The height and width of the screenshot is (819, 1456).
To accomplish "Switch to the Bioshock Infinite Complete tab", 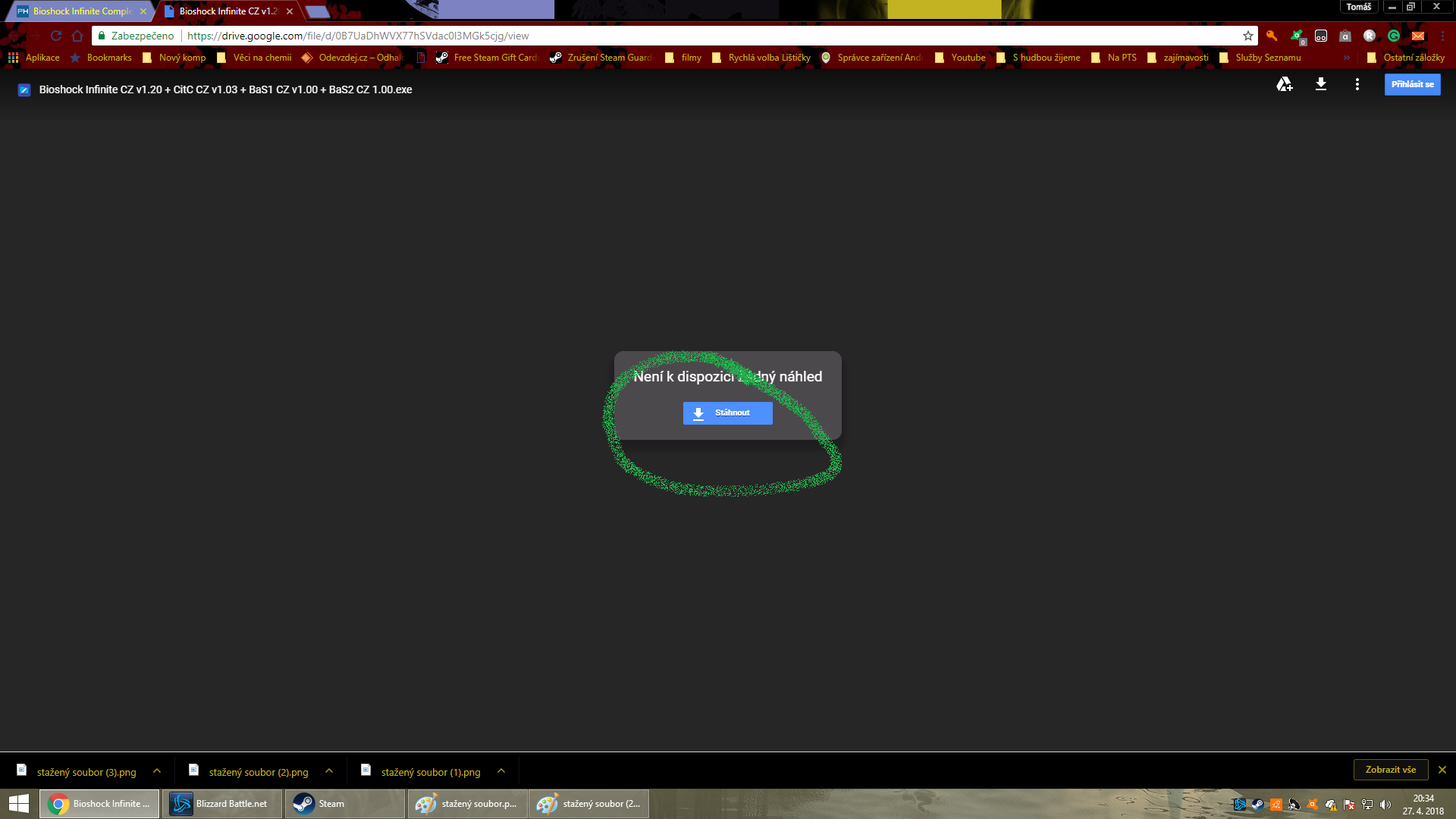I will point(81,11).
